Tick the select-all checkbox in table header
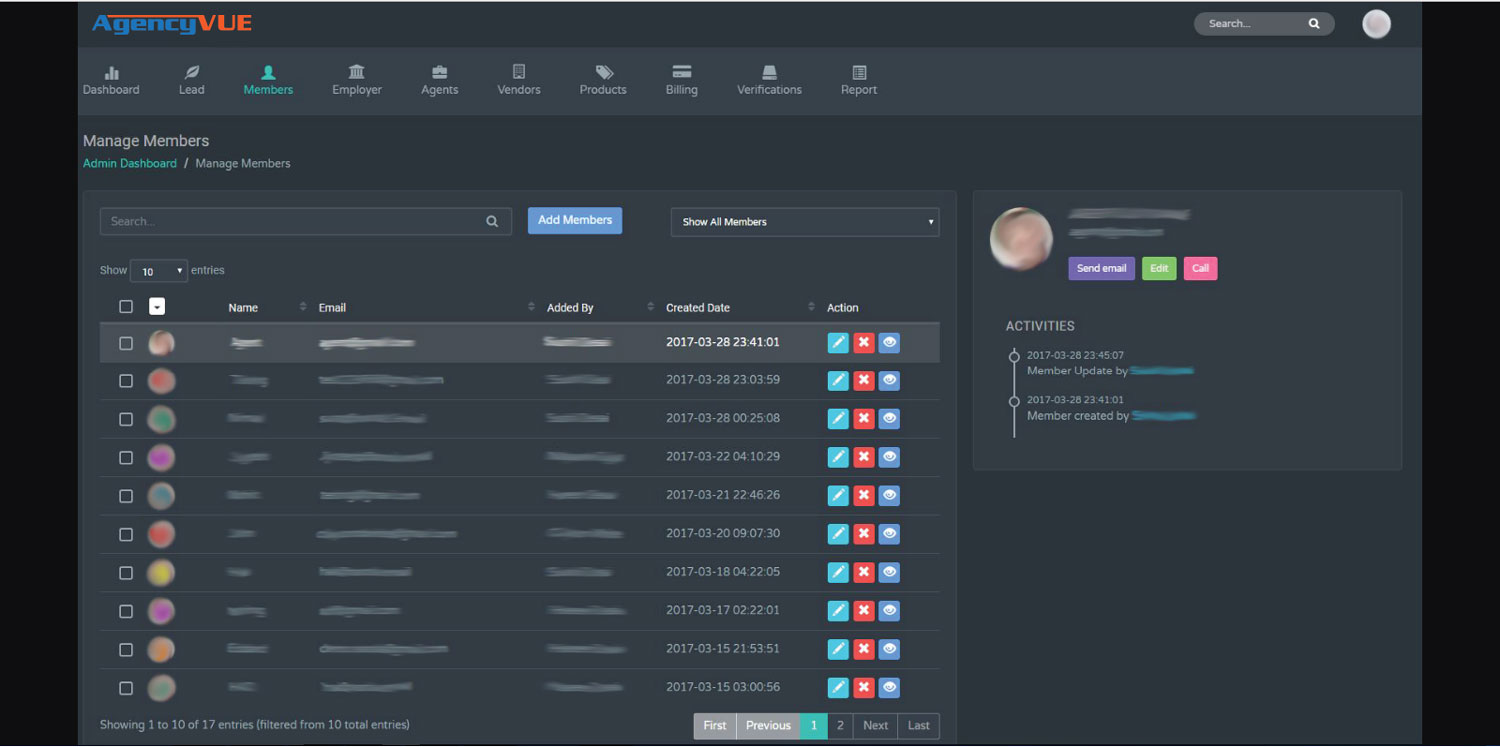The width and height of the screenshot is (1500, 747). click(x=126, y=307)
